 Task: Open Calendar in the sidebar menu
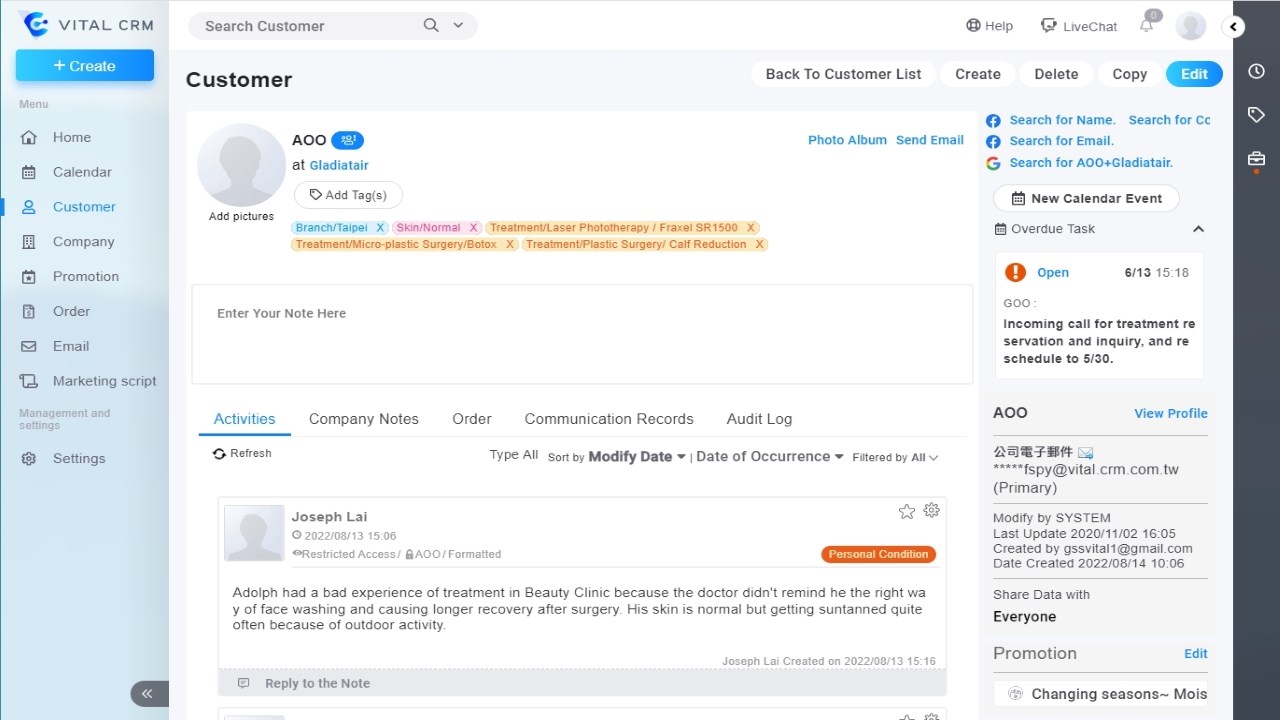tap(82, 172)
